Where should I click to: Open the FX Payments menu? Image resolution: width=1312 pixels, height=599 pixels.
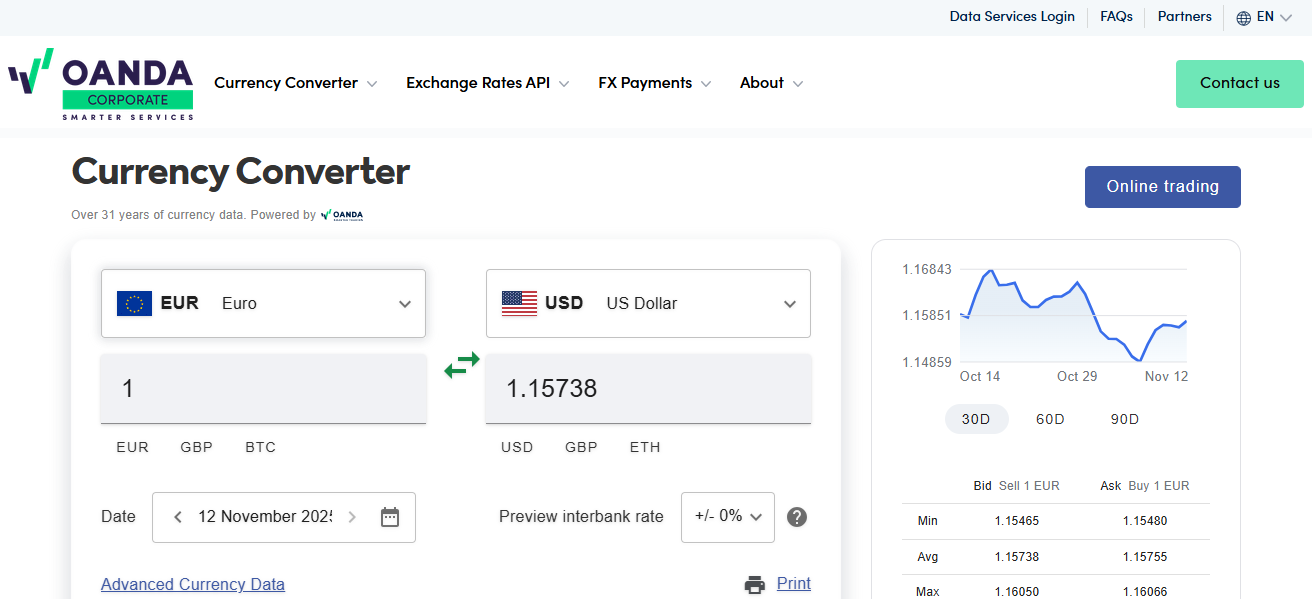coord(654,83)
